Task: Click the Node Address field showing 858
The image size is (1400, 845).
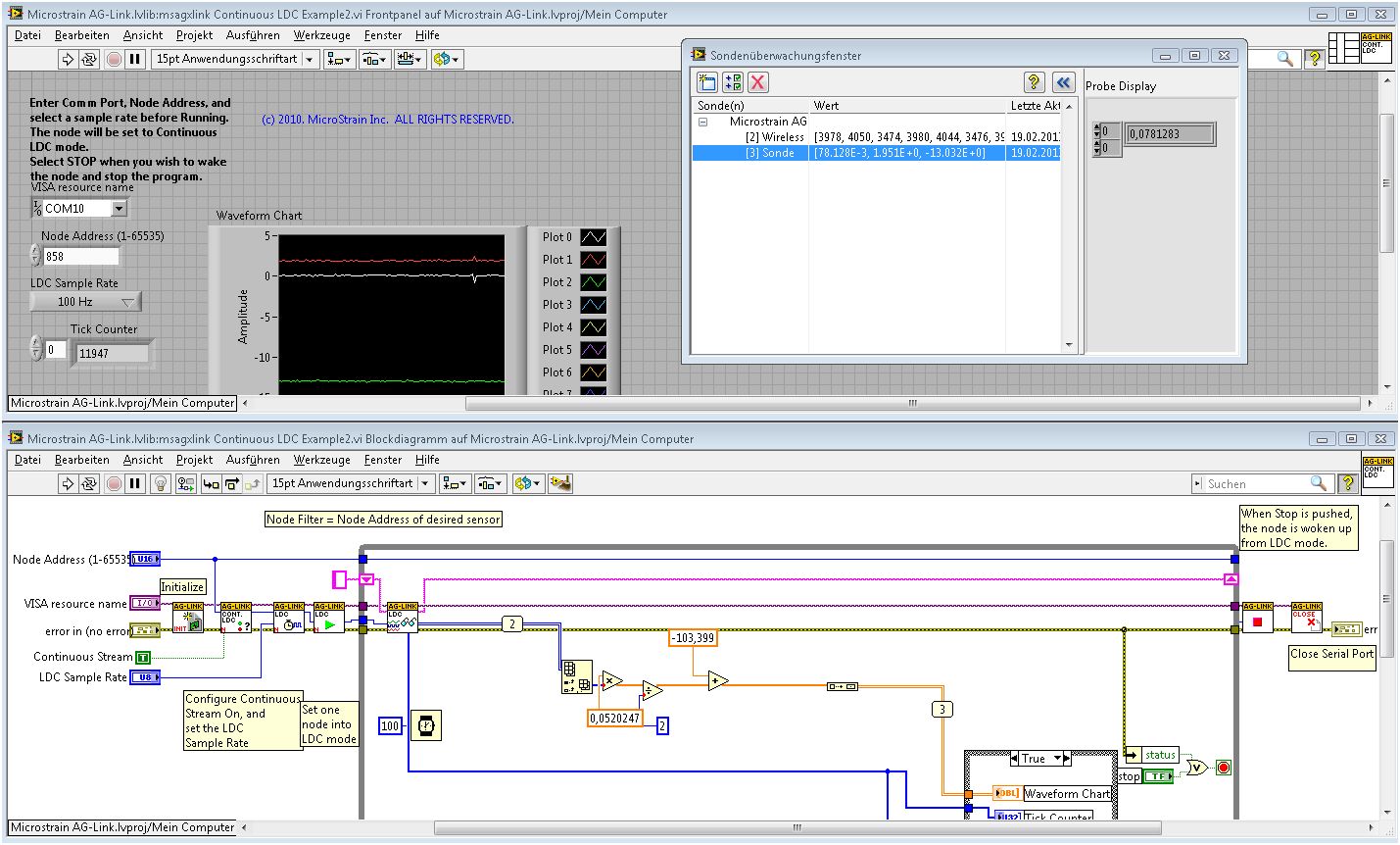Action: coord(80,257)
